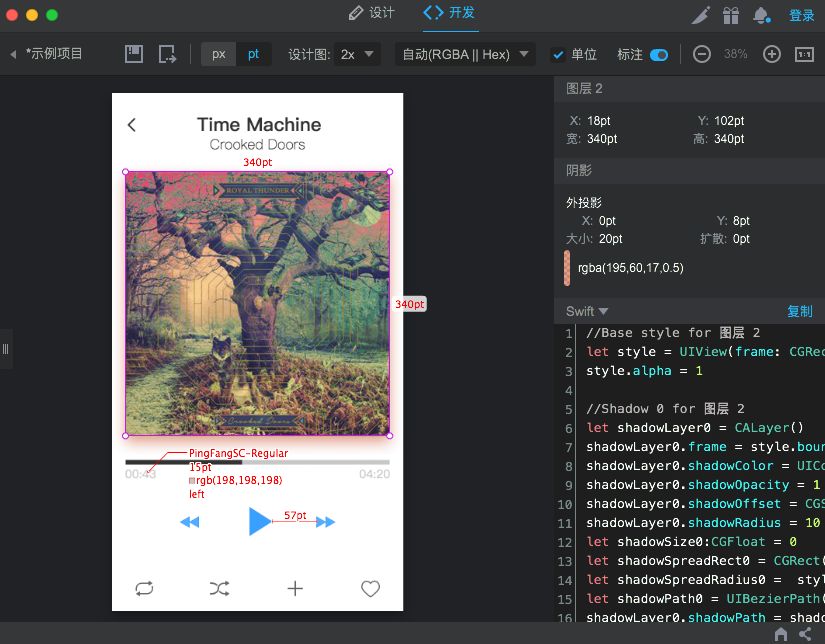
Task: Zoom out with the minus icon
Action: click(x=701, y=54)
